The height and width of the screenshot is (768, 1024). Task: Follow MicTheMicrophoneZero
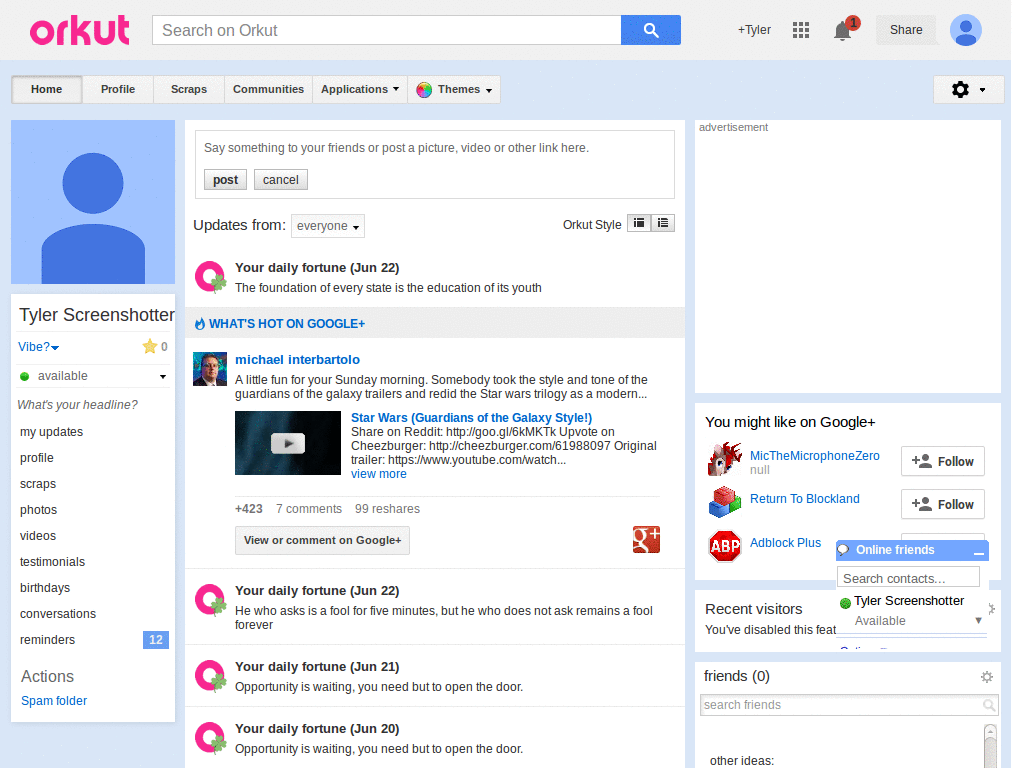tap(942, 462)
